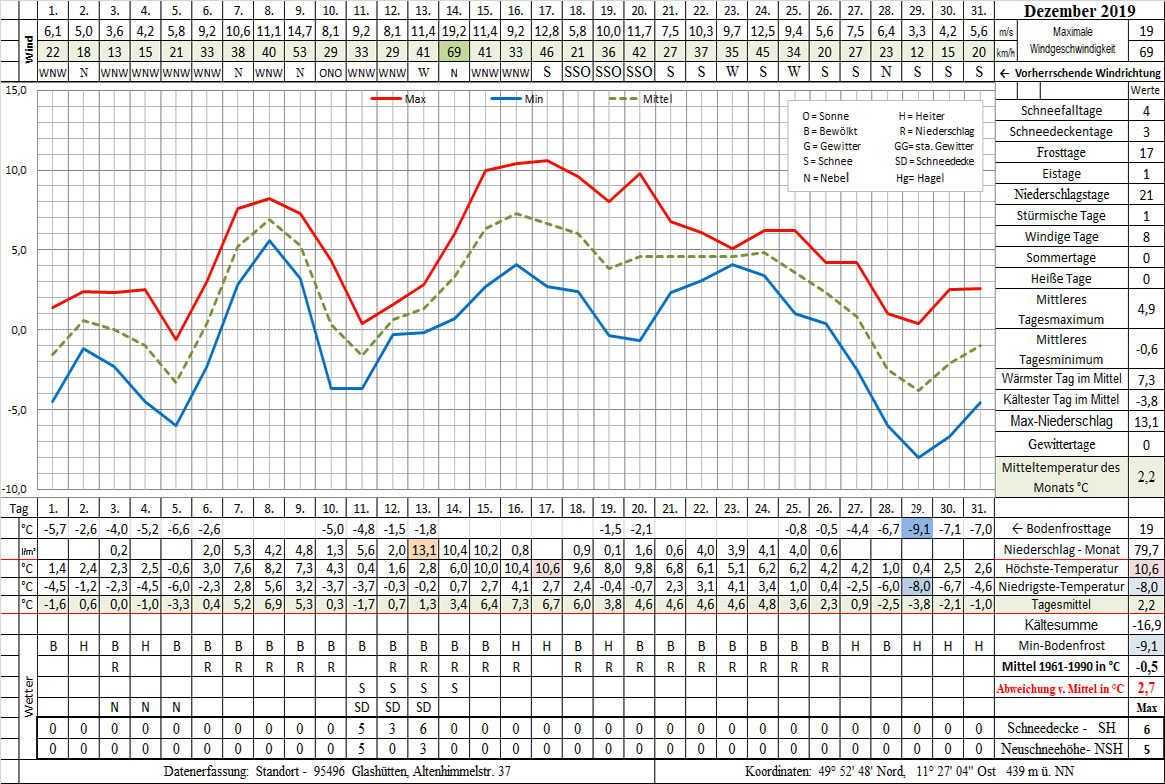The width and height of the screenshot is (1165, 784).
Task: Select the highlighted 13,1 precipitation cell on day 13
Action: 423,549
